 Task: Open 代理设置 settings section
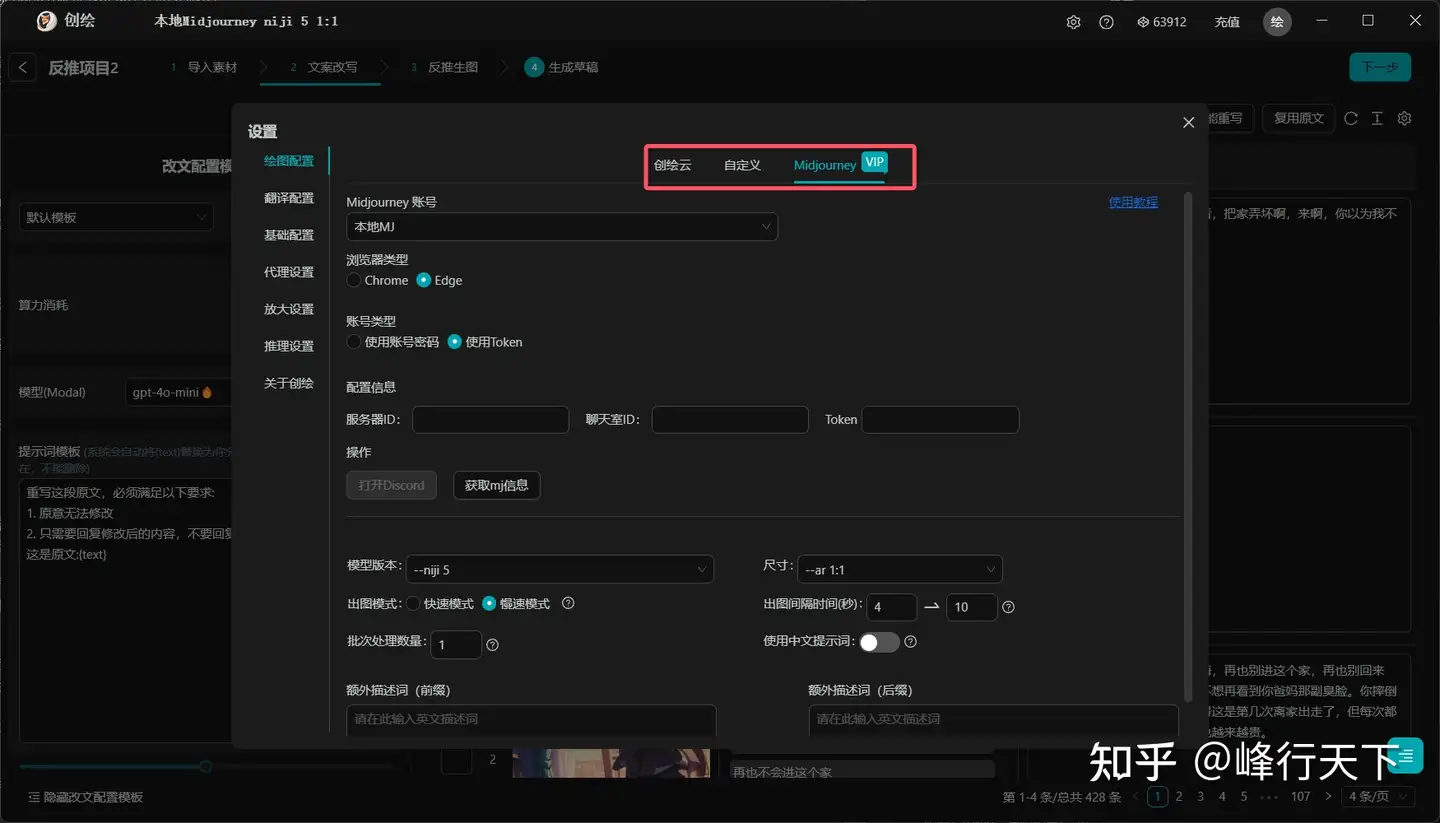(289, 272)
